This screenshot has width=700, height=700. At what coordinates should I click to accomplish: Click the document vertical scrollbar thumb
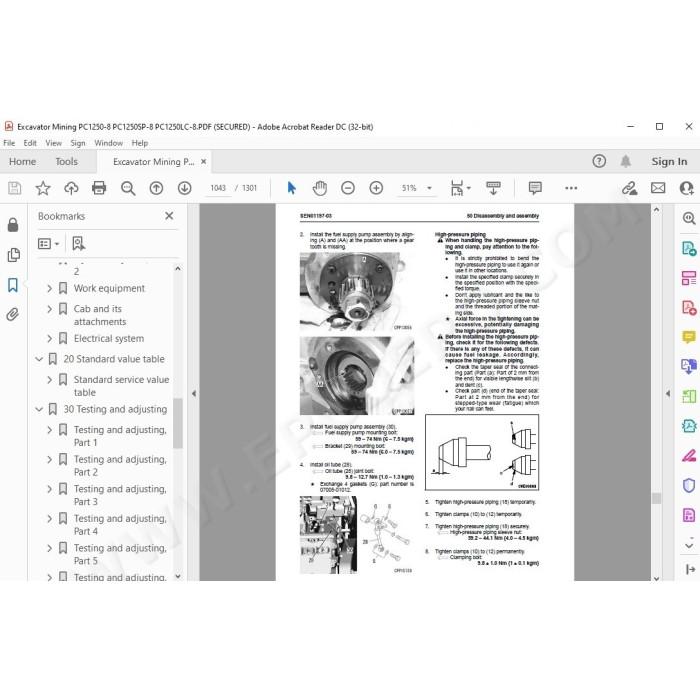click(656, 498)
